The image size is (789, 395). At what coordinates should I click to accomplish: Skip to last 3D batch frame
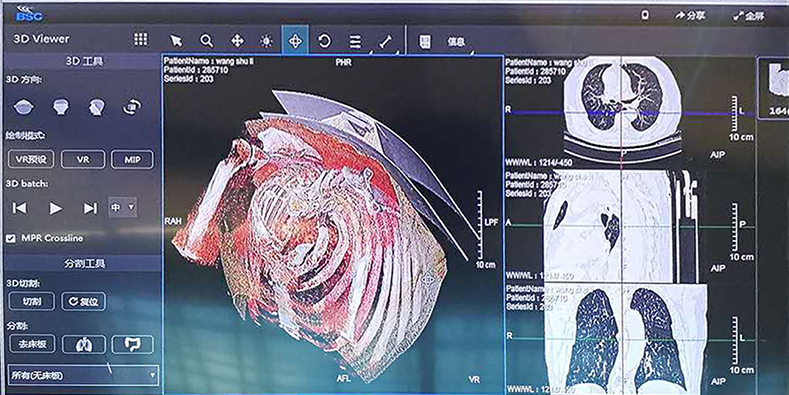coord(90,208)
